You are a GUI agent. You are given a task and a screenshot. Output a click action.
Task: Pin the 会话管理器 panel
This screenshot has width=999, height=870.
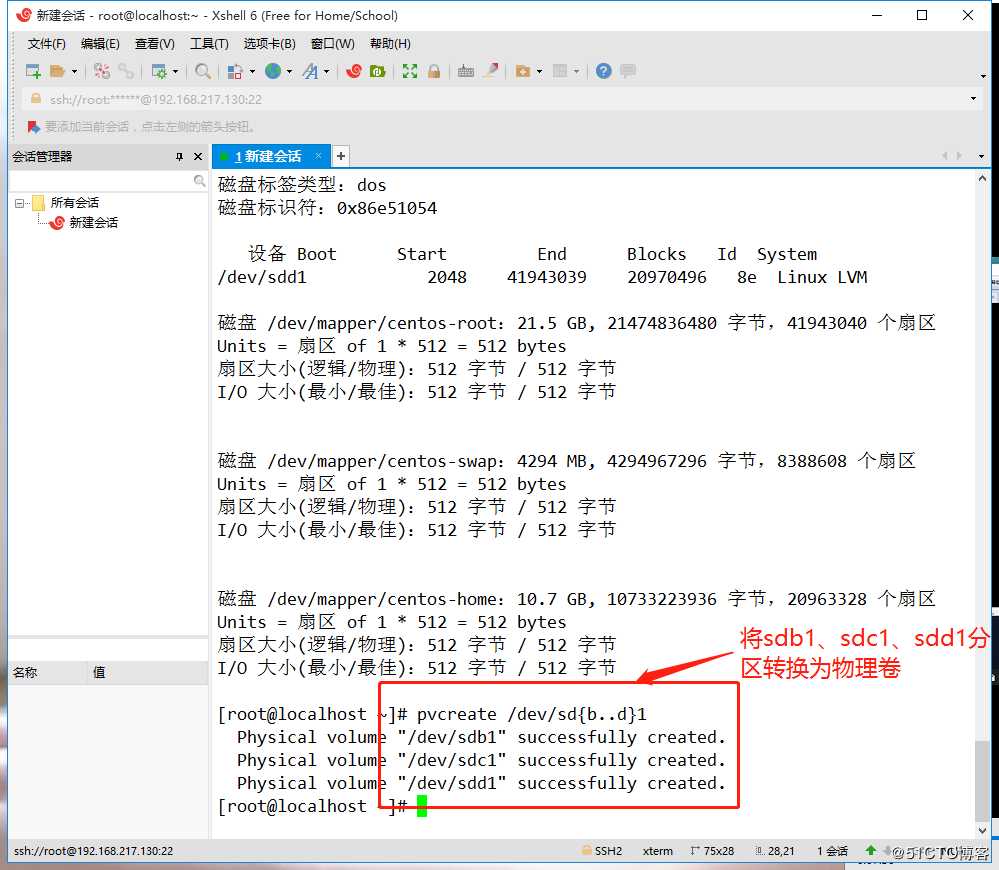click(177, 156)
